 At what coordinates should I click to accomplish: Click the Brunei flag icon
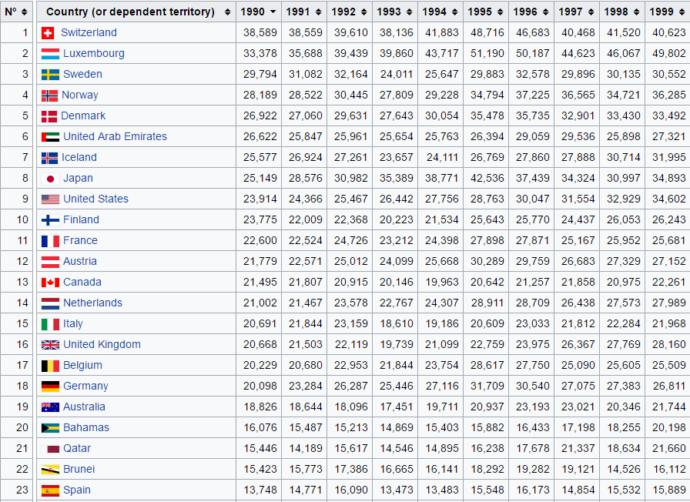pyautogui.click(x=50, y=470)
